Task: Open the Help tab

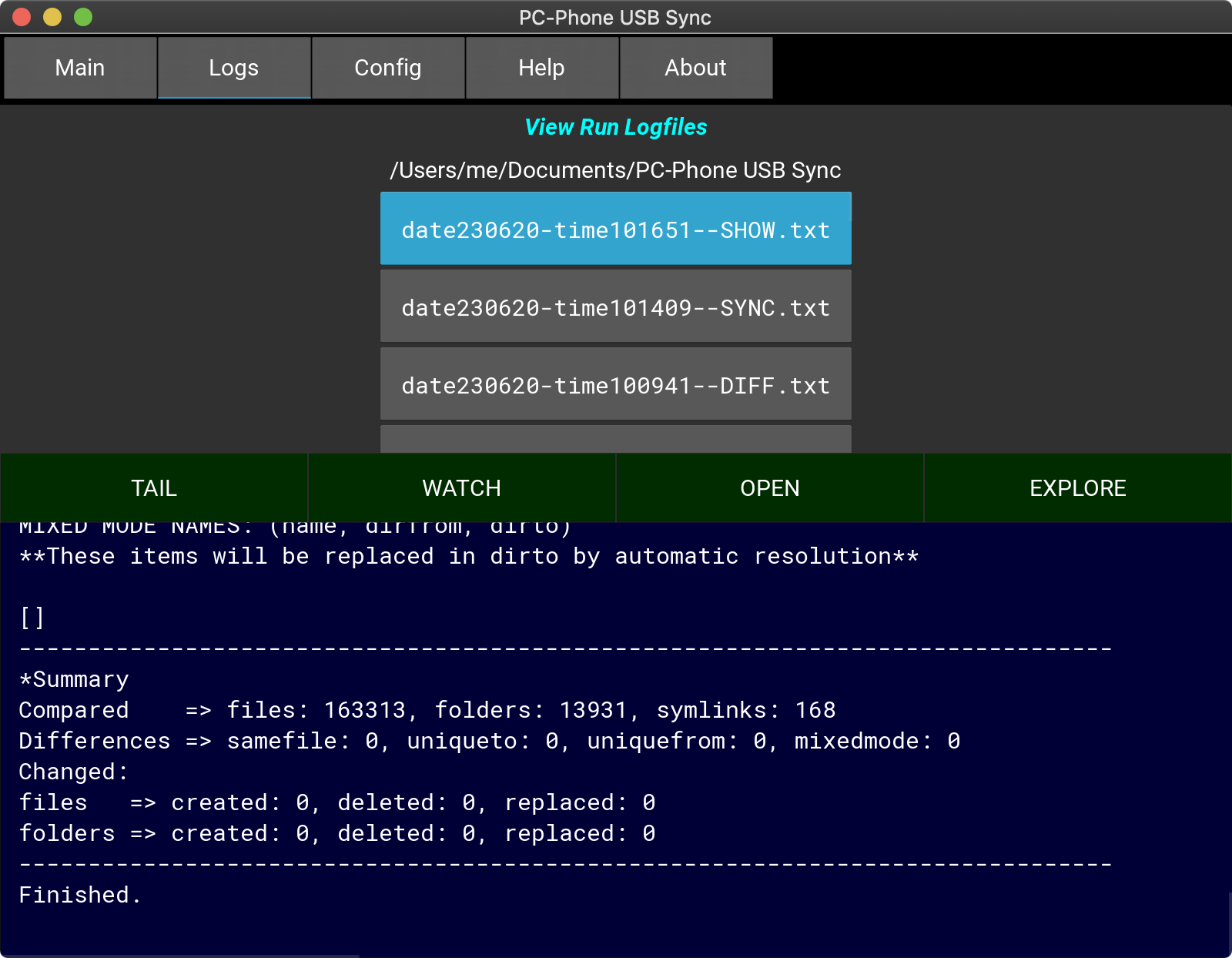Action: 542,68
